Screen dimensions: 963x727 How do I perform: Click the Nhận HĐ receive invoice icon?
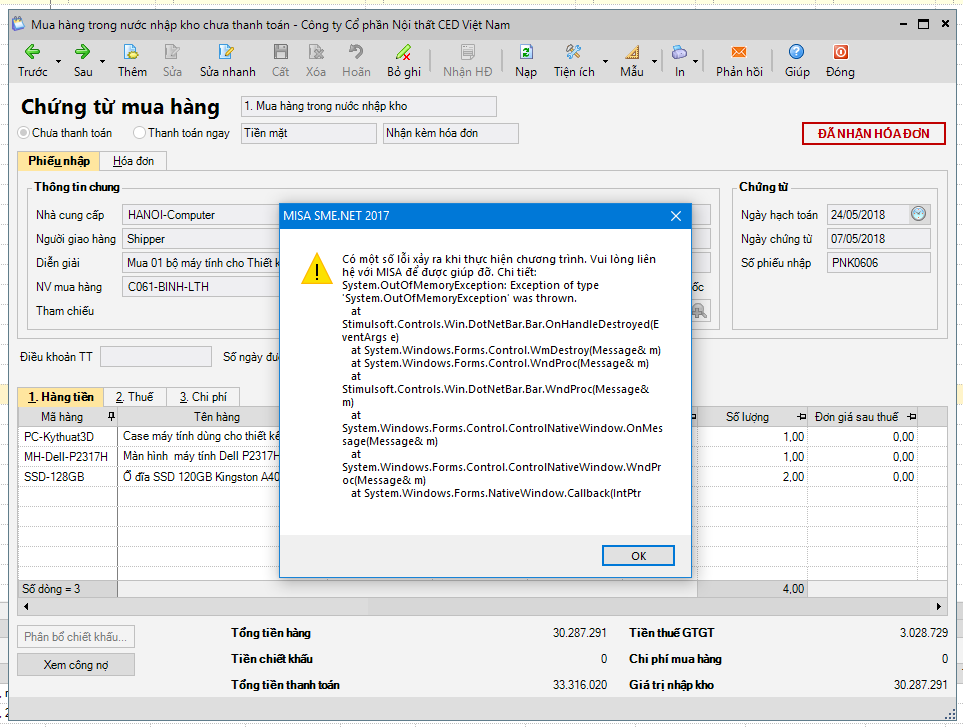467,52
